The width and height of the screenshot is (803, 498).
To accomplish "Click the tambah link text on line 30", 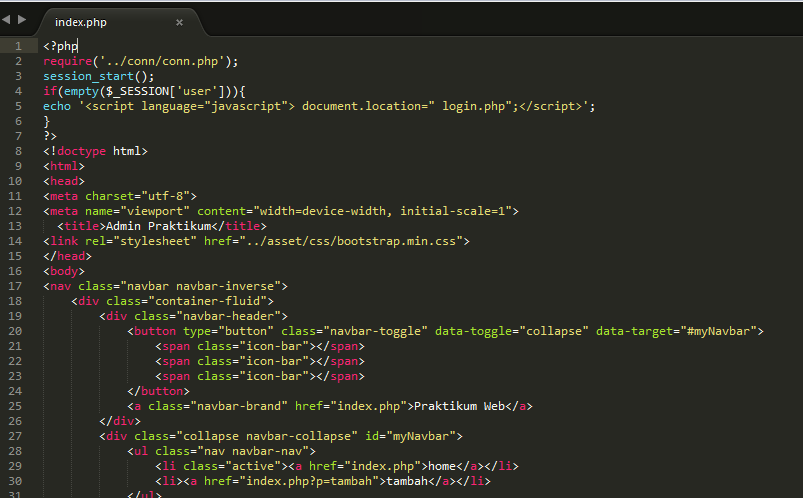I will (x=407, y=481).
